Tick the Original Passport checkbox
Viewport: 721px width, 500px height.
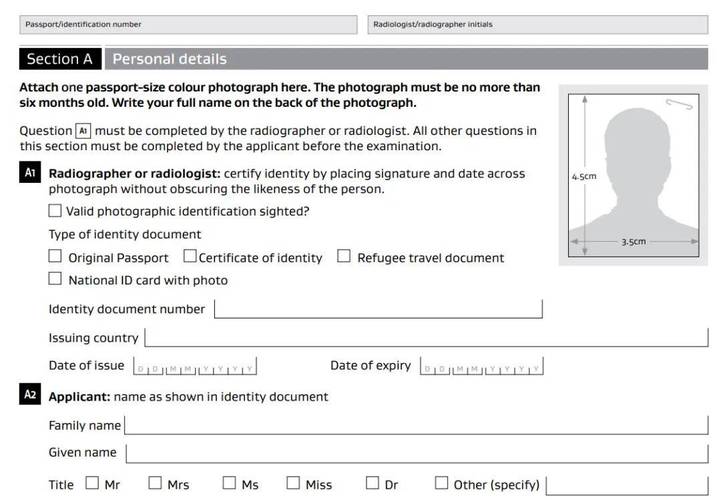click(55, 257)
